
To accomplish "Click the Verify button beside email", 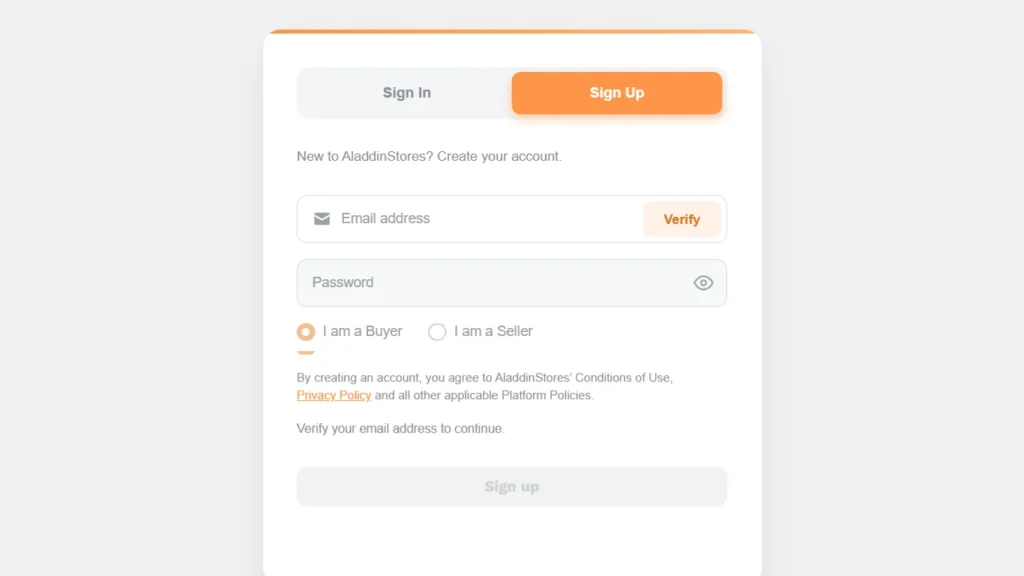I will click(682, 219).
